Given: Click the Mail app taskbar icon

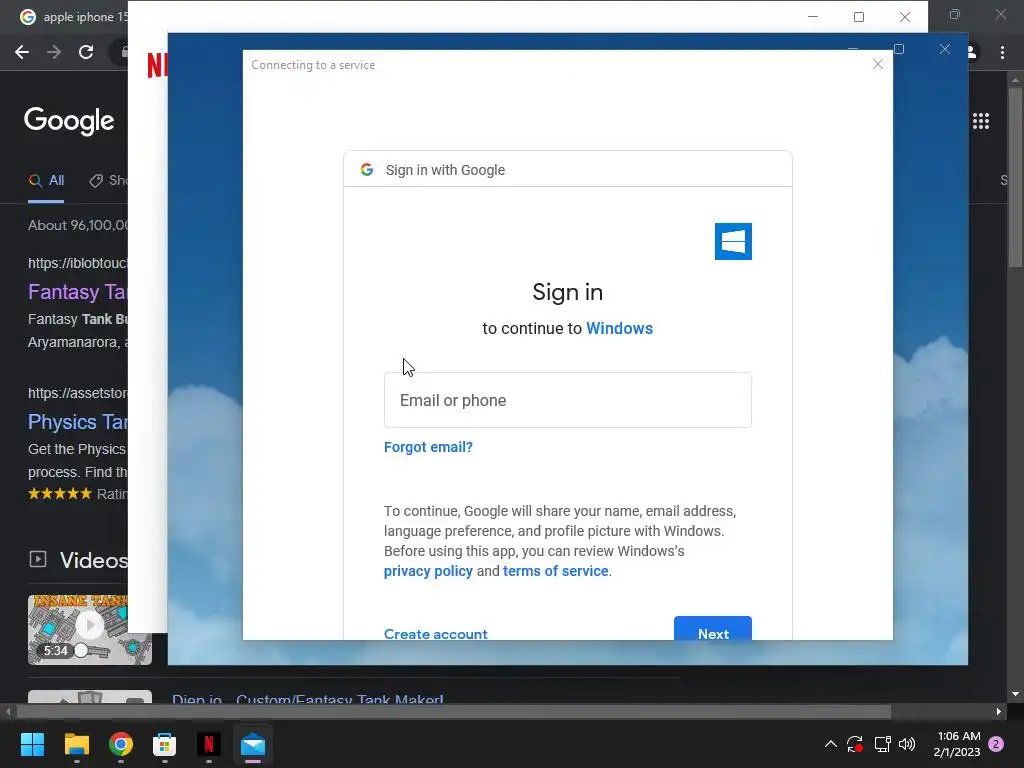Looking at the screenshot, I should (x=253, y=744).
